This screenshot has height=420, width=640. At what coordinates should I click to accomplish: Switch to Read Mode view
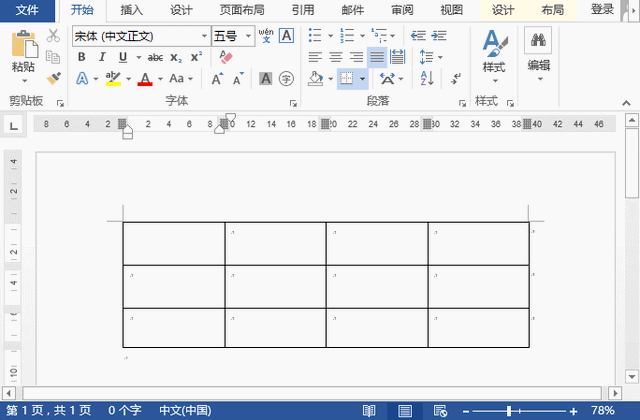tap(369, 411)
